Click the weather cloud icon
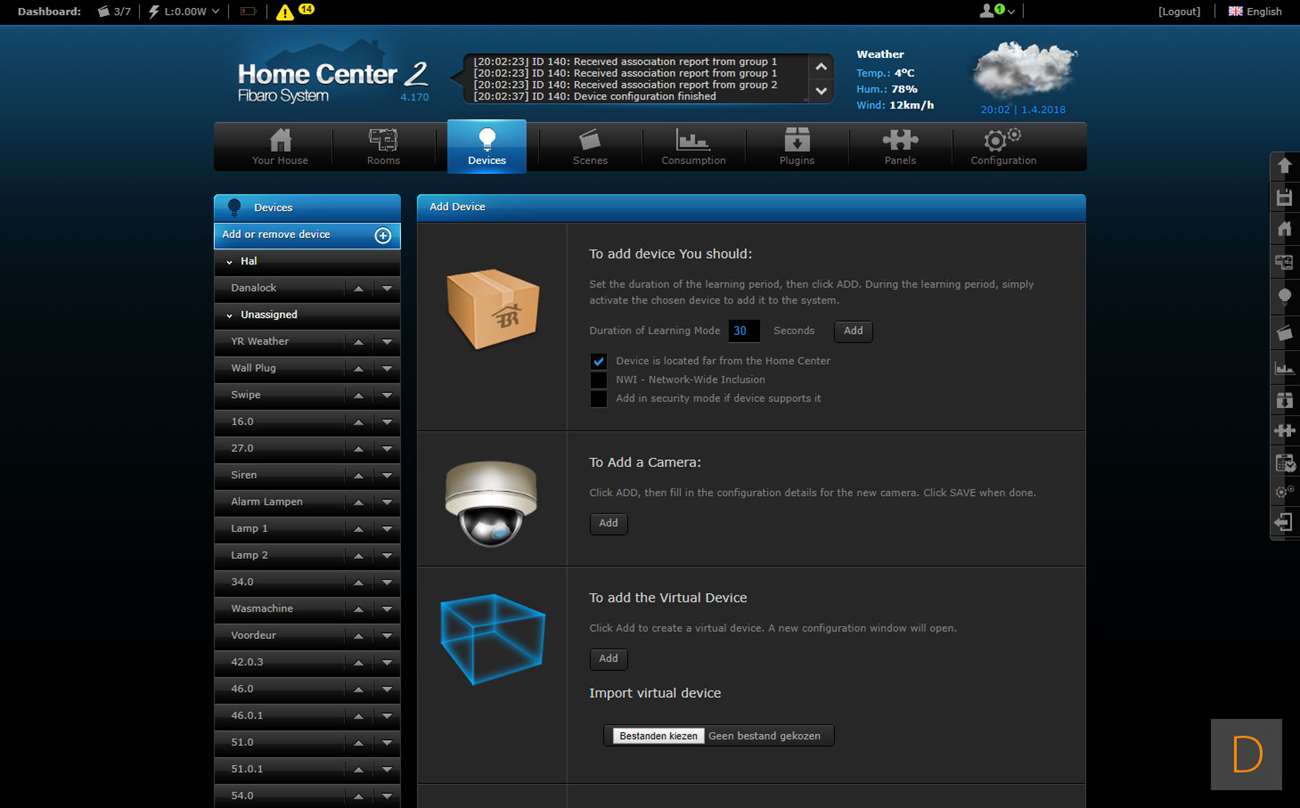The image size is (1300, 808). click(1023, 70)
